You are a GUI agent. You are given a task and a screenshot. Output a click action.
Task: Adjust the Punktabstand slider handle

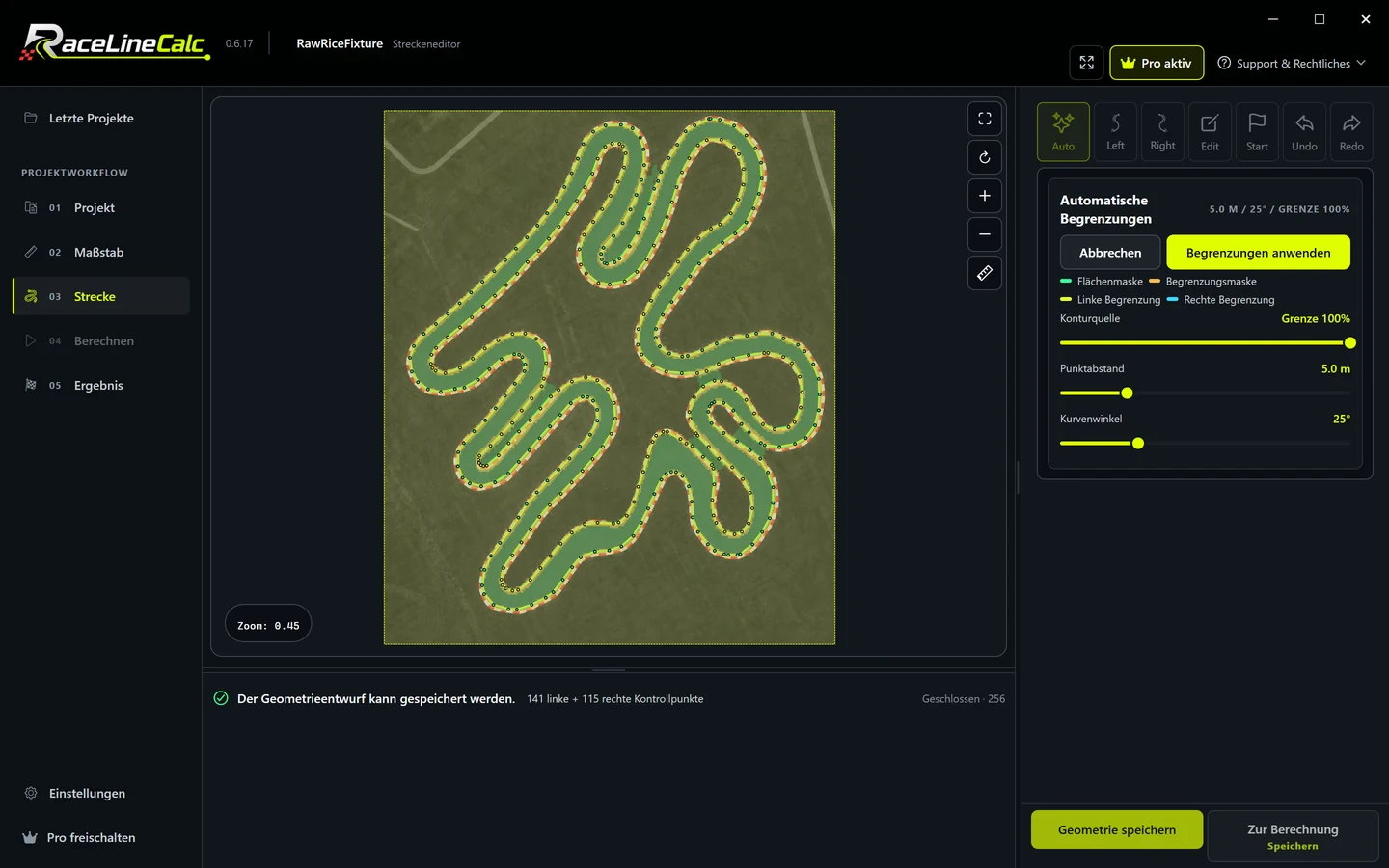click(1127, 393)
